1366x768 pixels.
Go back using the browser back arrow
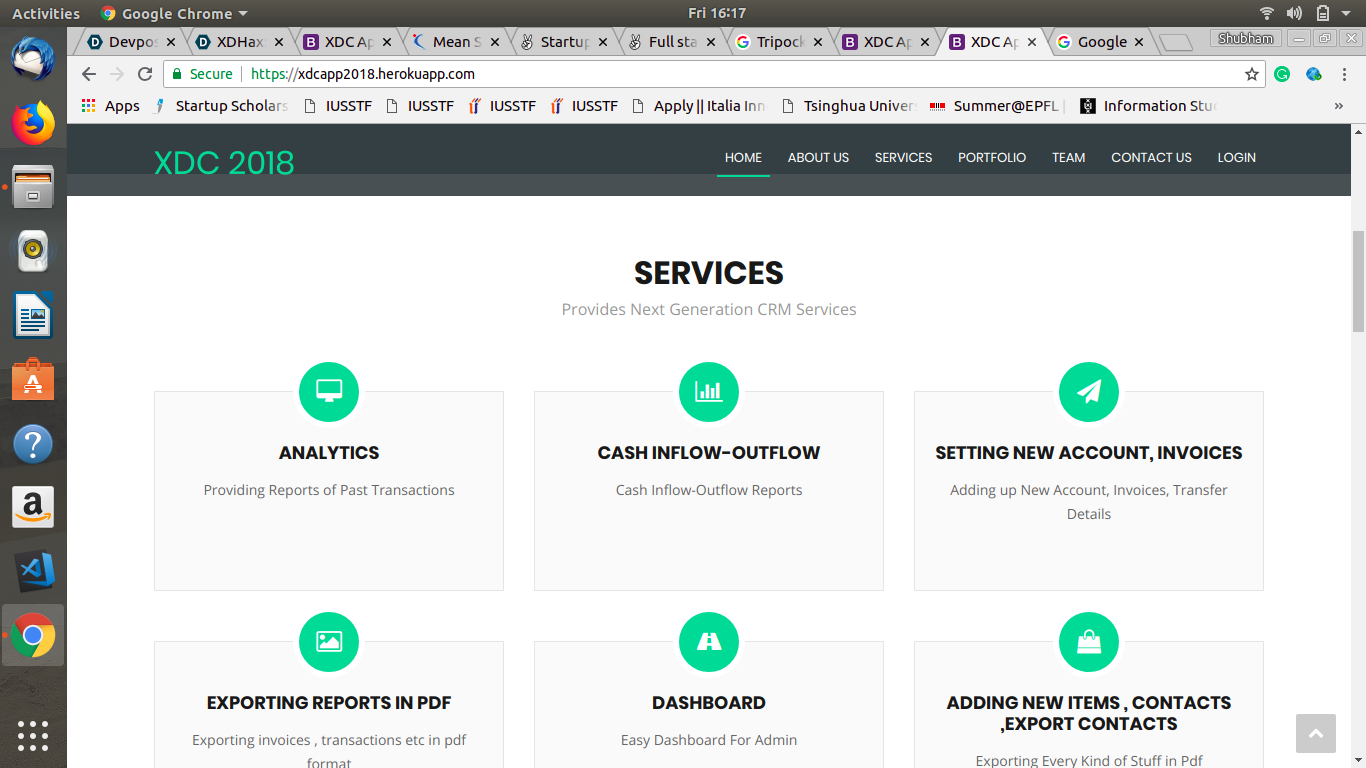pyautogui.click(x=89, y=74)
